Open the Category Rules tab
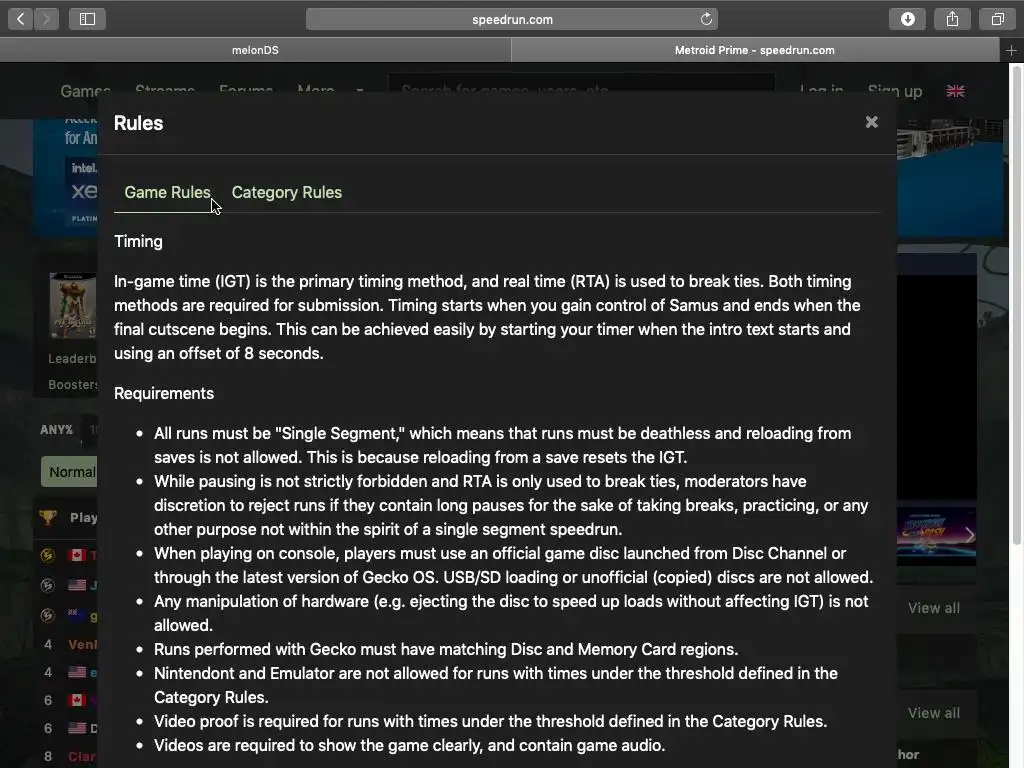 (x=287, y=193)
